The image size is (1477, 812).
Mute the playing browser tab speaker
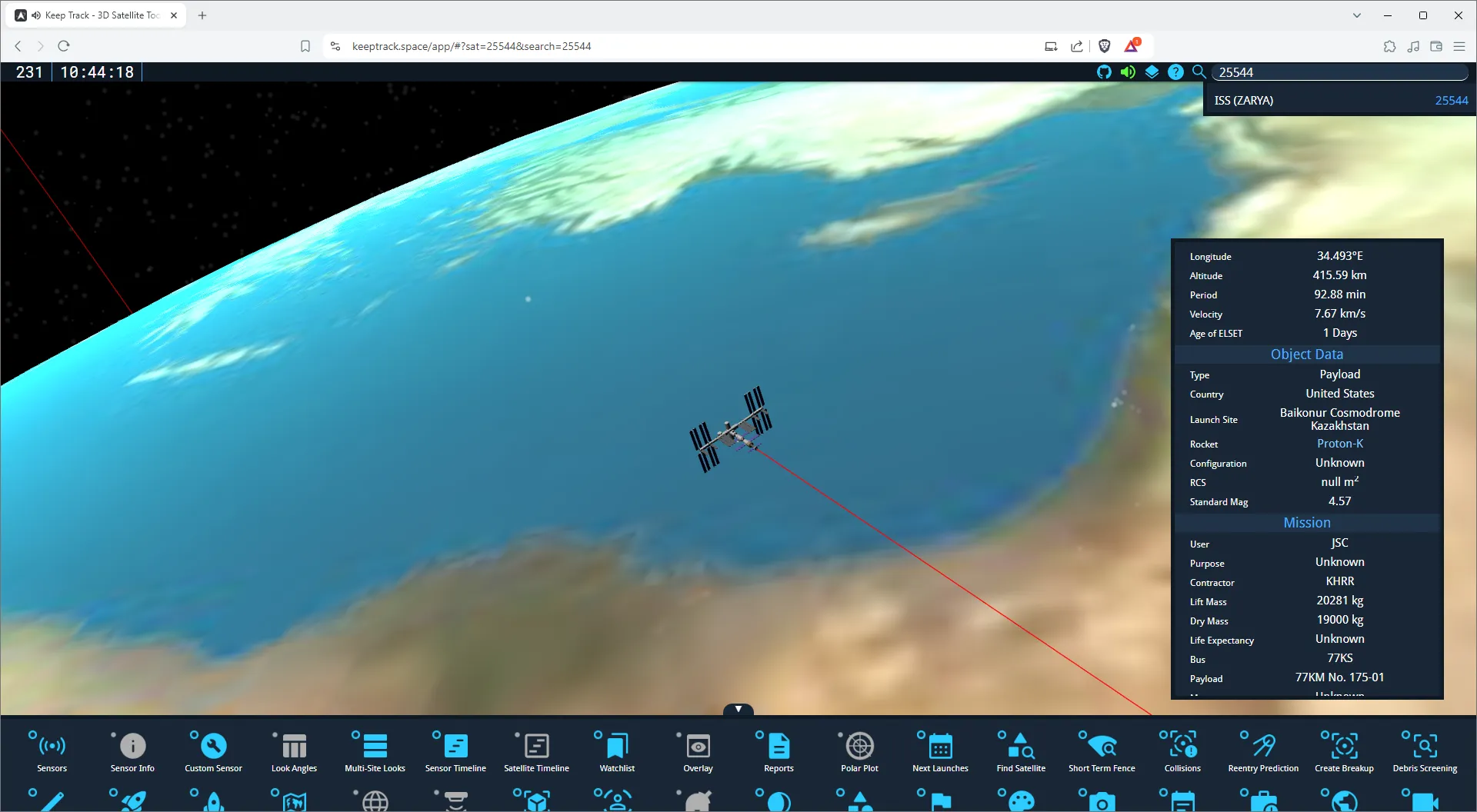point(35,15)
